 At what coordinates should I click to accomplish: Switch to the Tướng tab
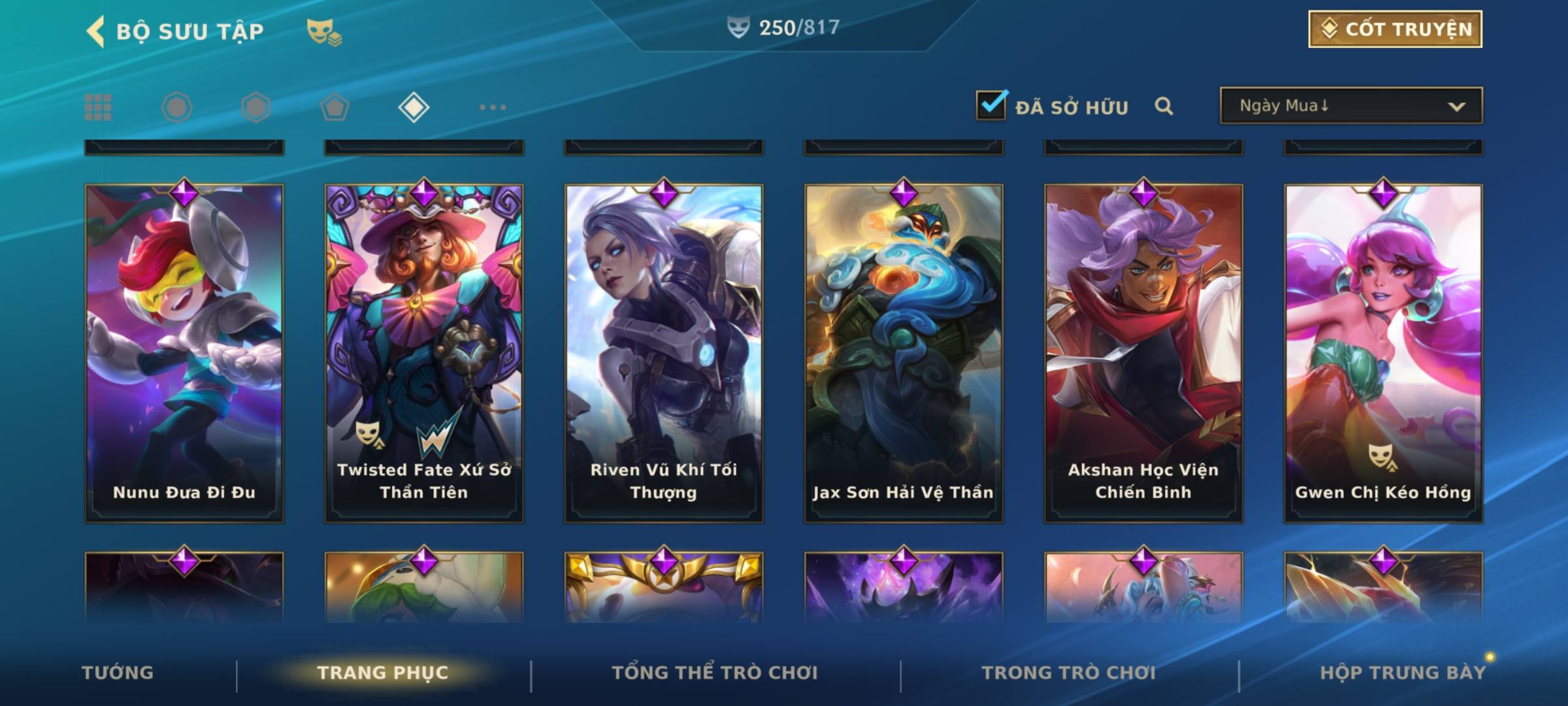118,673
